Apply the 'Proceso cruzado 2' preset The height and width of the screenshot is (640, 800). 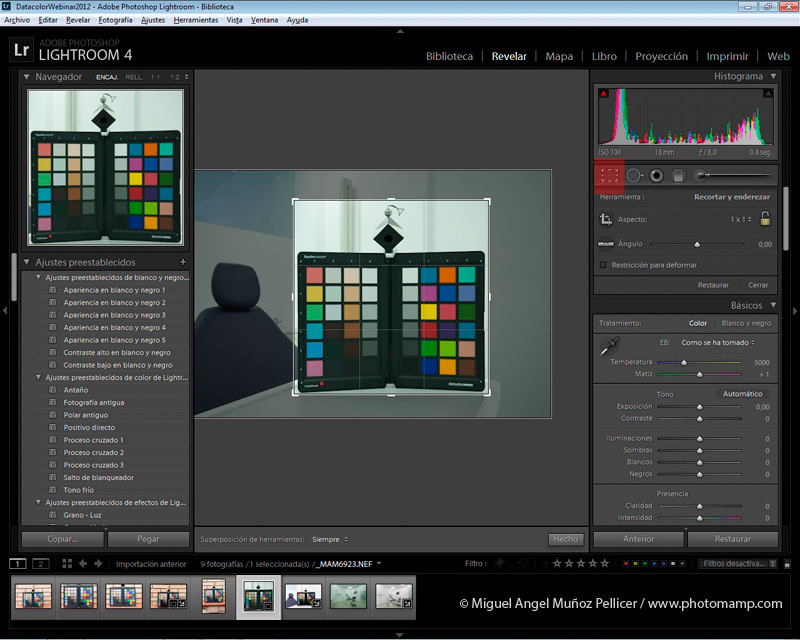coord(93,453)
